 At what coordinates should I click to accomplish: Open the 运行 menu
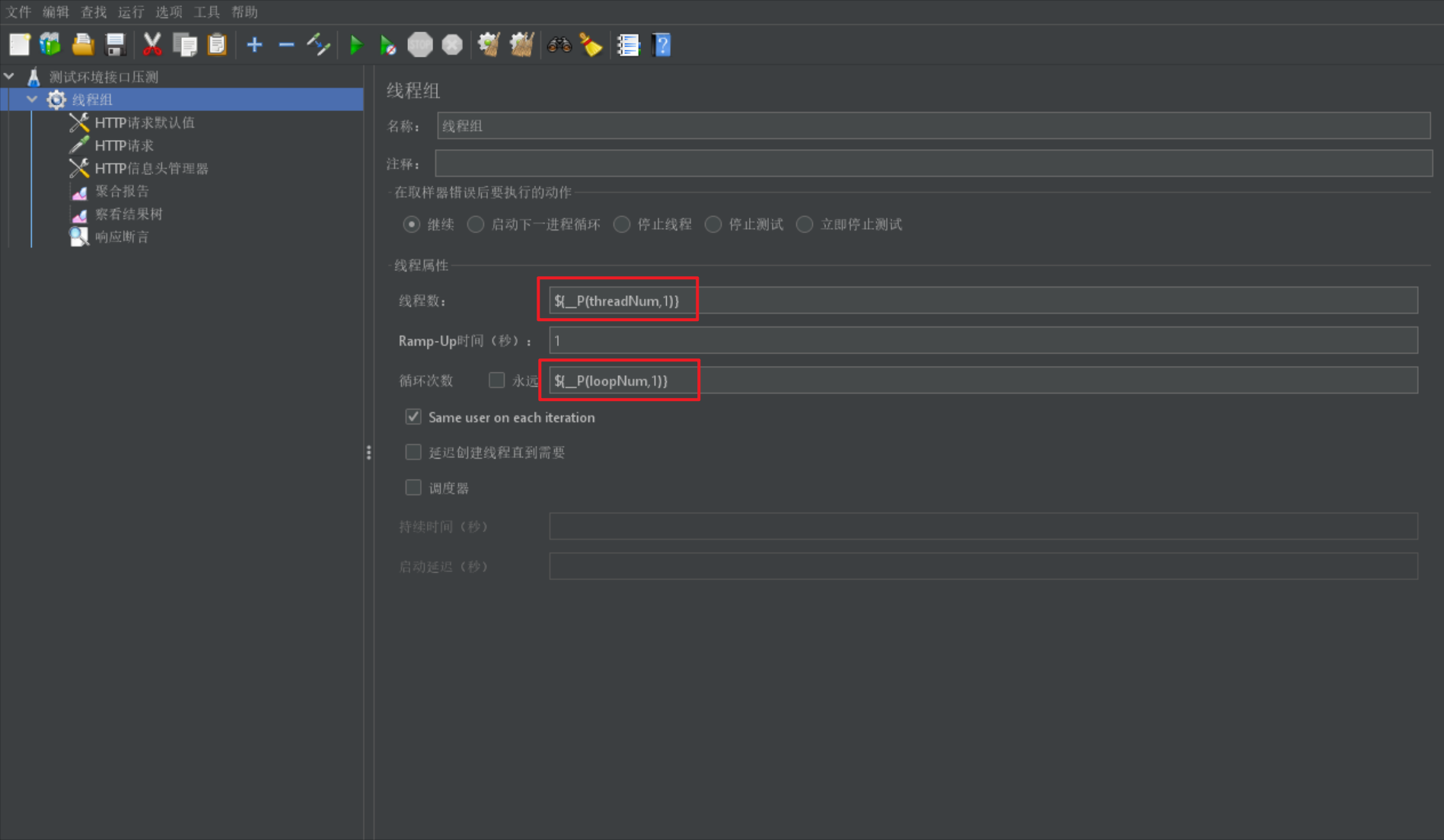click(x=131, y=11)
